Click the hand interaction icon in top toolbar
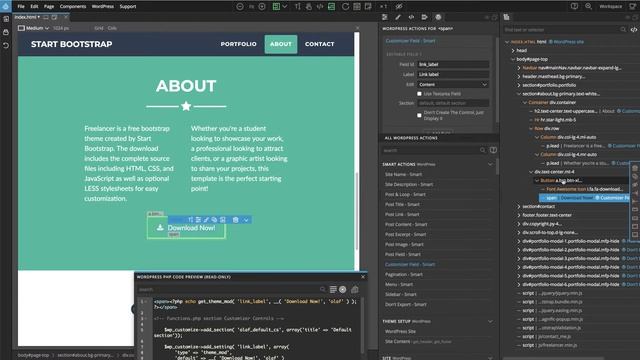Viewport: 640px width, 360px height. point(309,7)
